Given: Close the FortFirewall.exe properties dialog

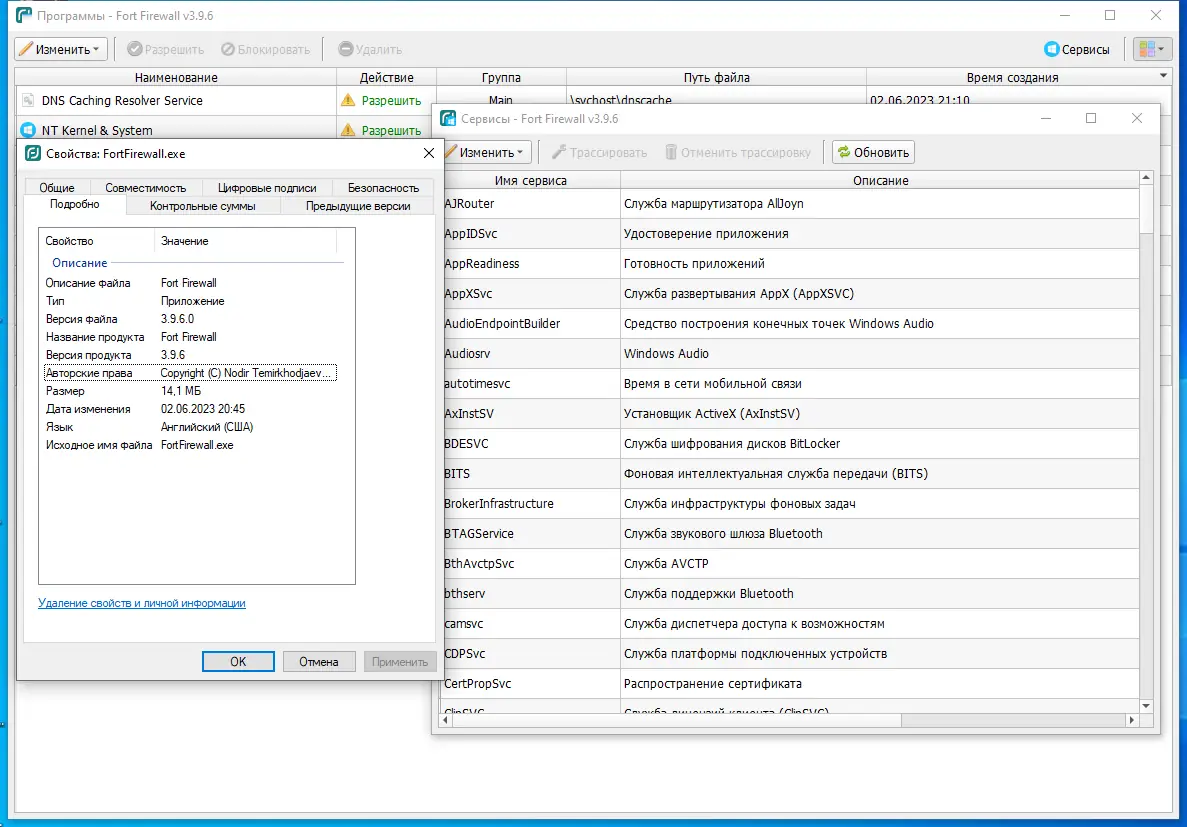Looking at the screenshot, I should [x=428, y=153].
